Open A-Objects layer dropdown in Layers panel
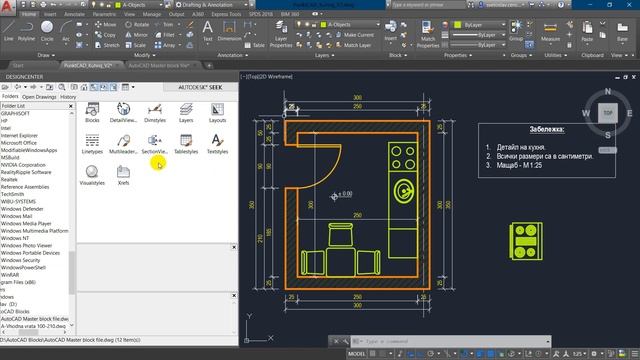Image resolution: width=640 pixels, height=360 pixels. pyautogui.click(x=338, y=24)
